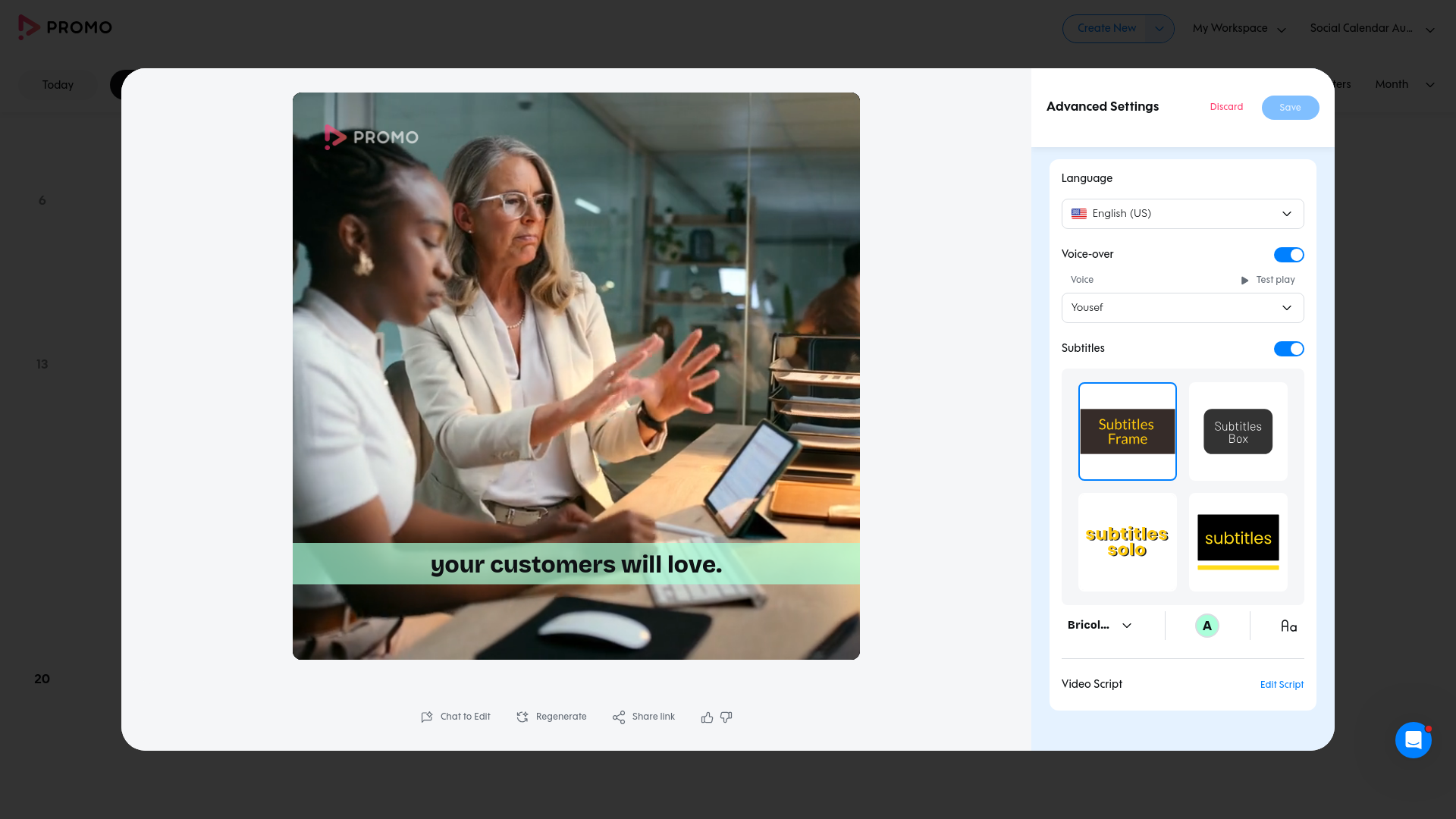This screenshot has width=1456, height=819.
Task: Disable the Subtitles toggle
Action: [1288, 349]
